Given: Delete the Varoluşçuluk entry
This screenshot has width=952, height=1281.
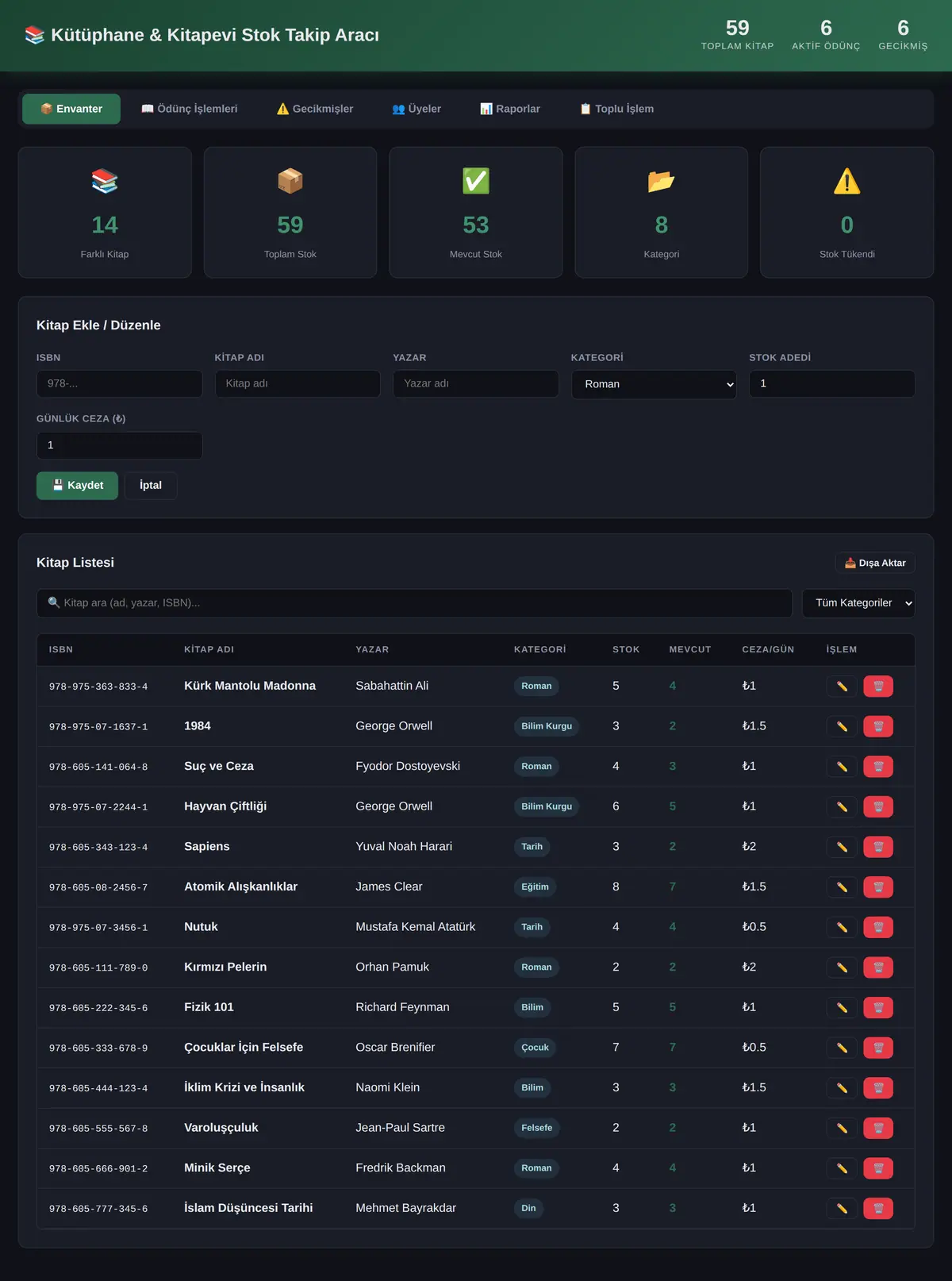Looking at the screenshot, I should [x=878, y=1128].
